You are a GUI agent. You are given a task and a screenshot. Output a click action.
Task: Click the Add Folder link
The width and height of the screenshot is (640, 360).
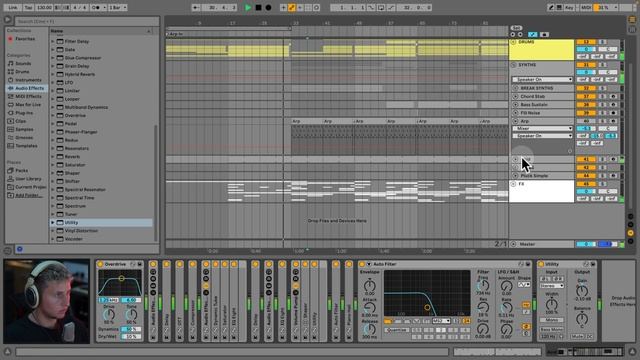28,195
